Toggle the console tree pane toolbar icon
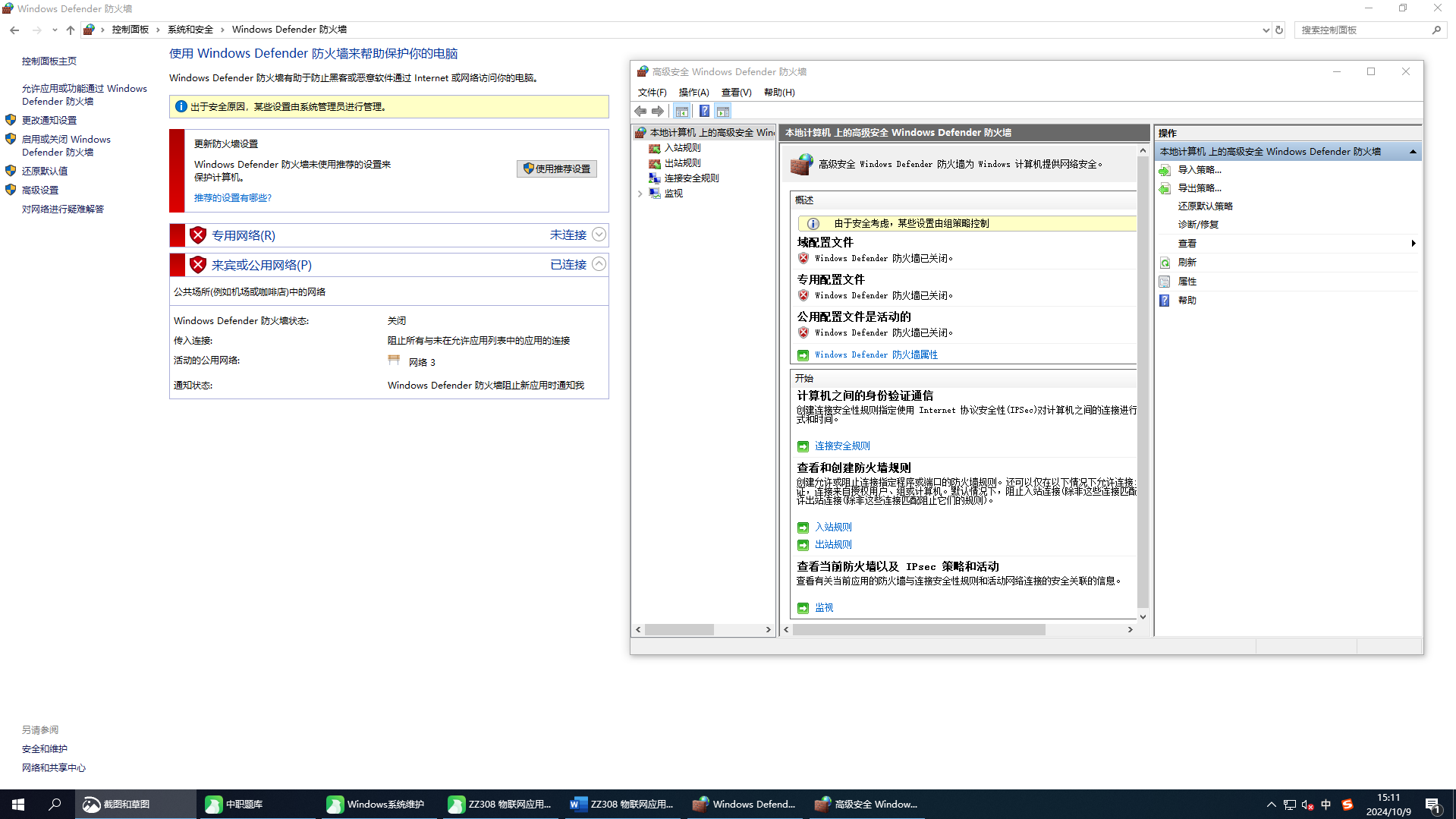The image size is (1456, 819). click(x=682, y=112)
